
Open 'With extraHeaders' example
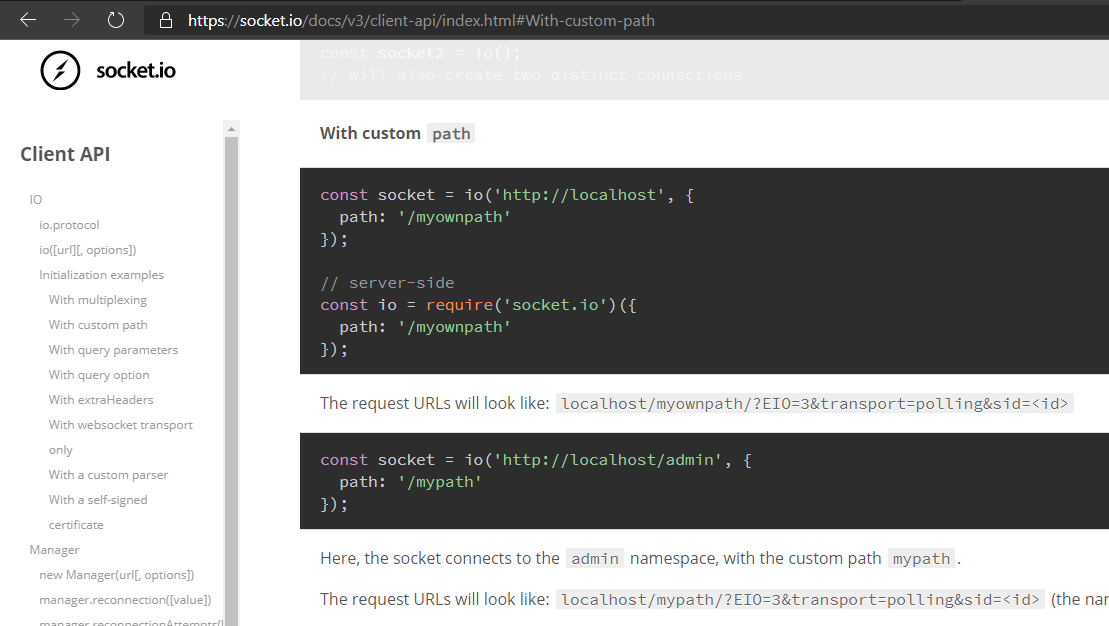click(x=102, y=399)
